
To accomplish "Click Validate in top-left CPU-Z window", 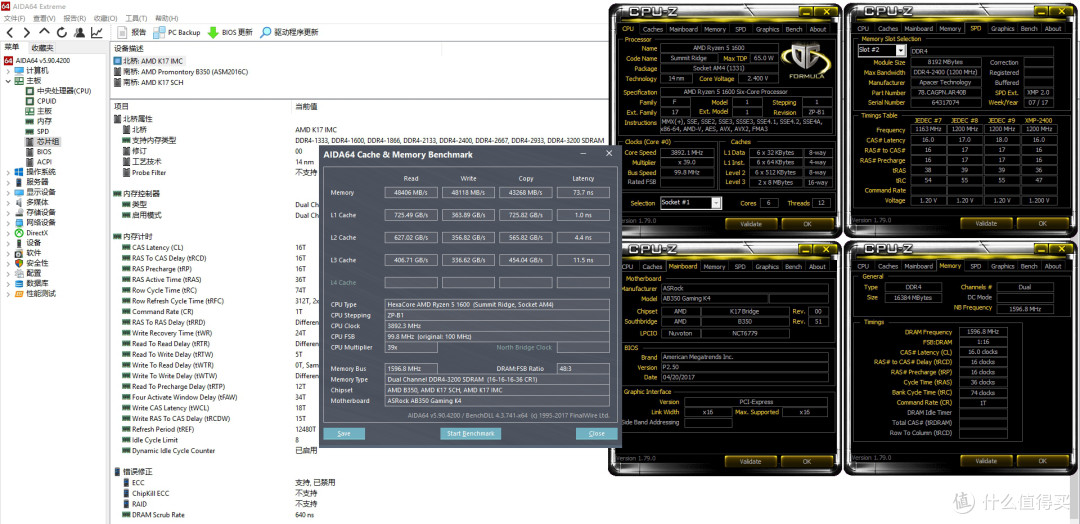I will click(751, 224).
